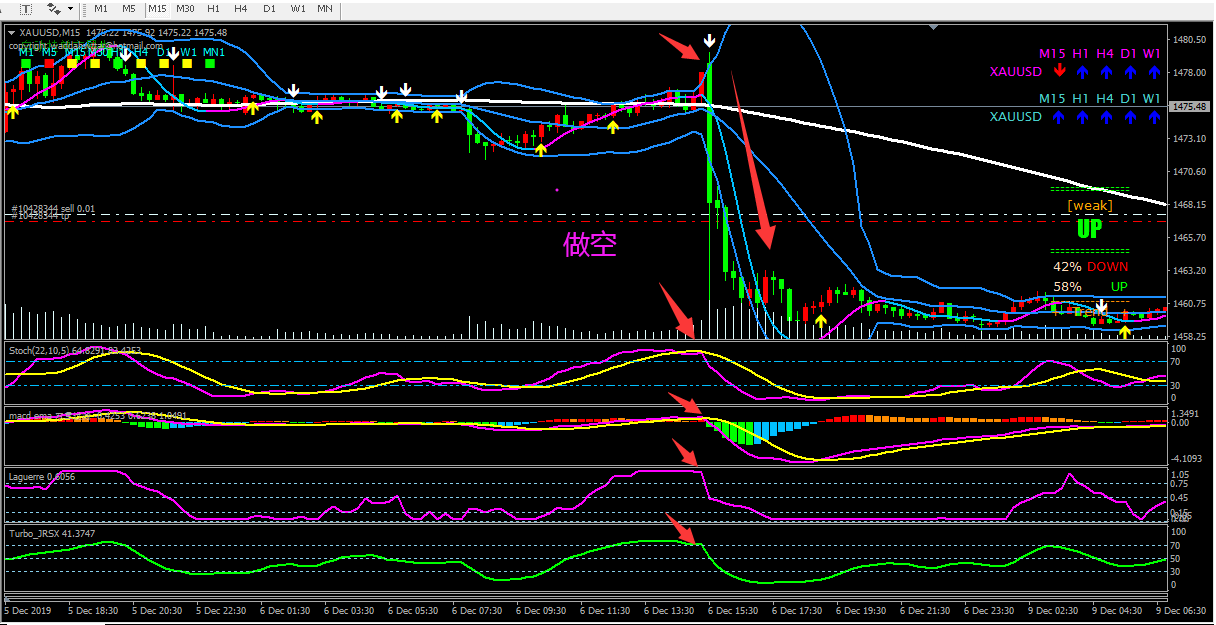The height and width of the screenshot is (625, 1216).
Task: Toggle the active M15 timeframe button
Action: click(157, 8)
